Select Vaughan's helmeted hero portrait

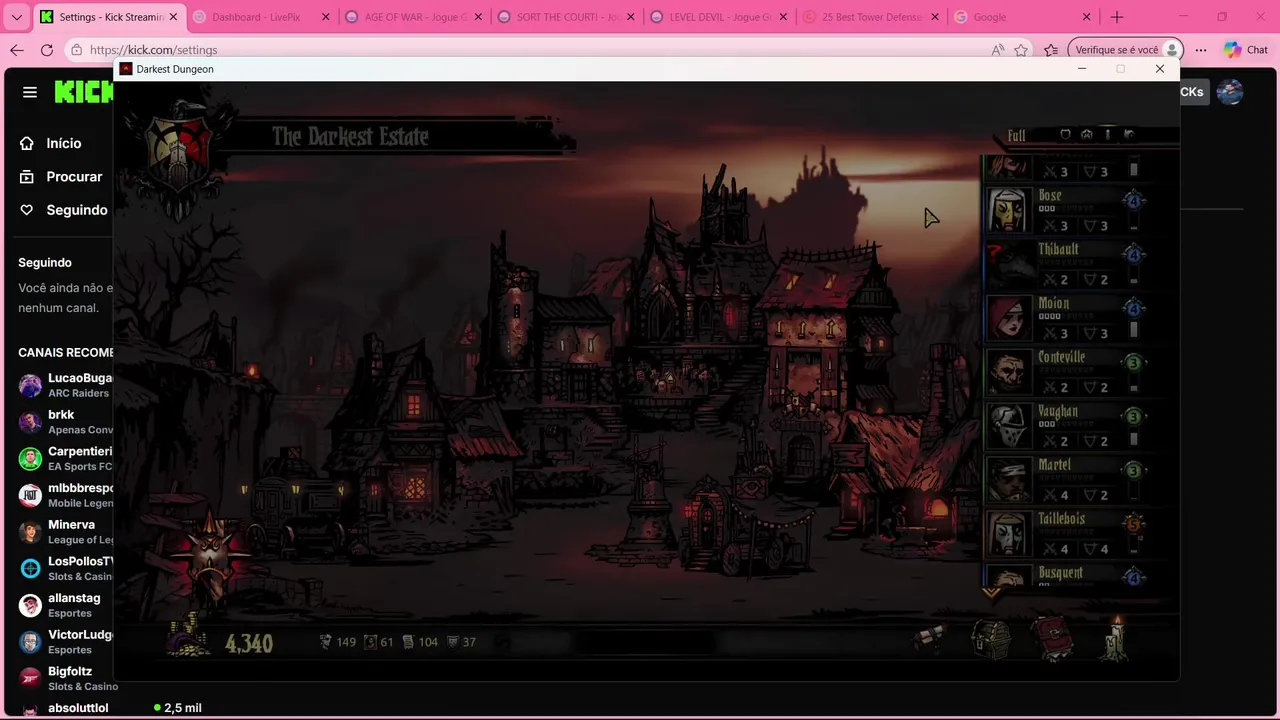[x=1008, y=426]
